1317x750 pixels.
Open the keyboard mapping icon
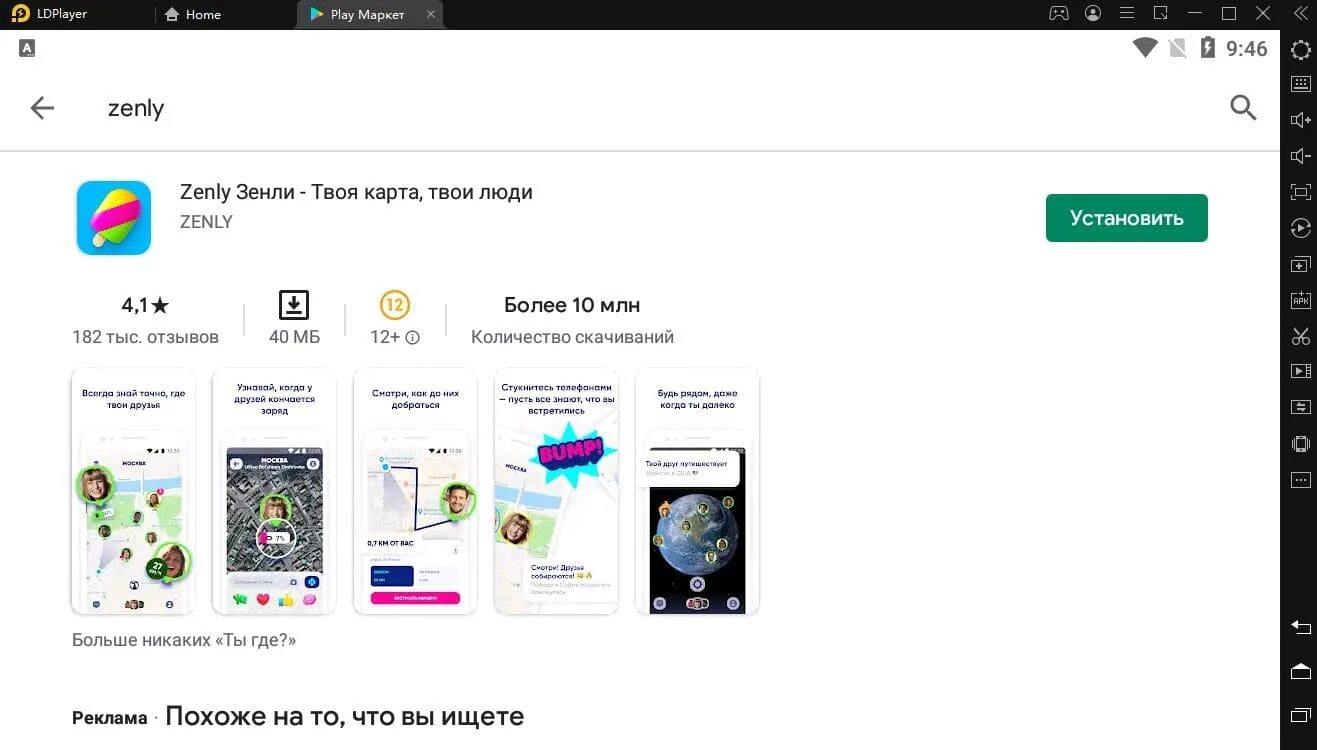coord(1300,84)
